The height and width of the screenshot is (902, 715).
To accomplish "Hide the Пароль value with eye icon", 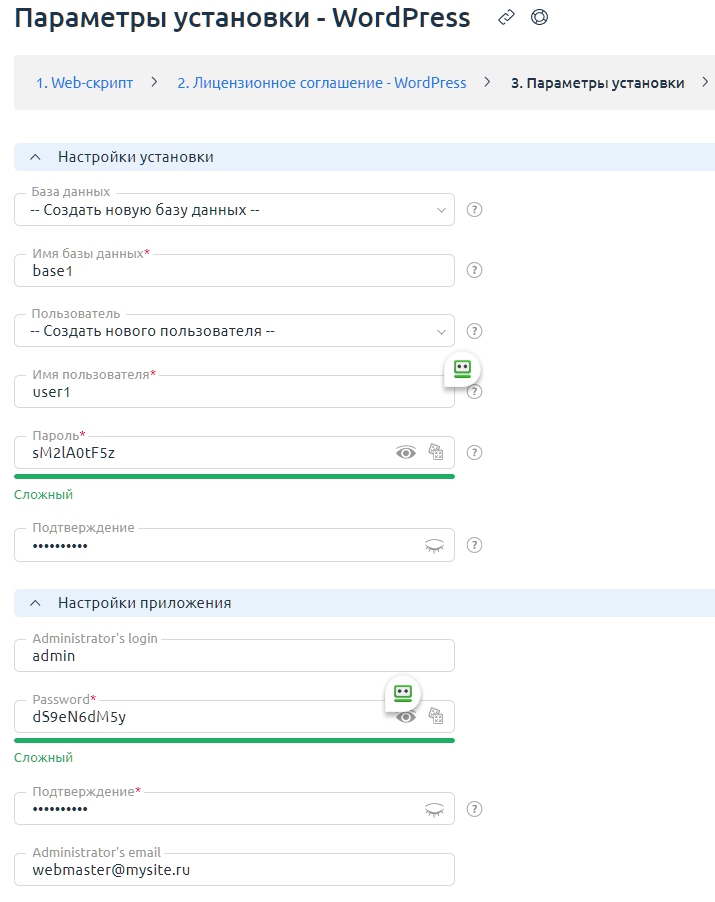I will tap(406, 453).
